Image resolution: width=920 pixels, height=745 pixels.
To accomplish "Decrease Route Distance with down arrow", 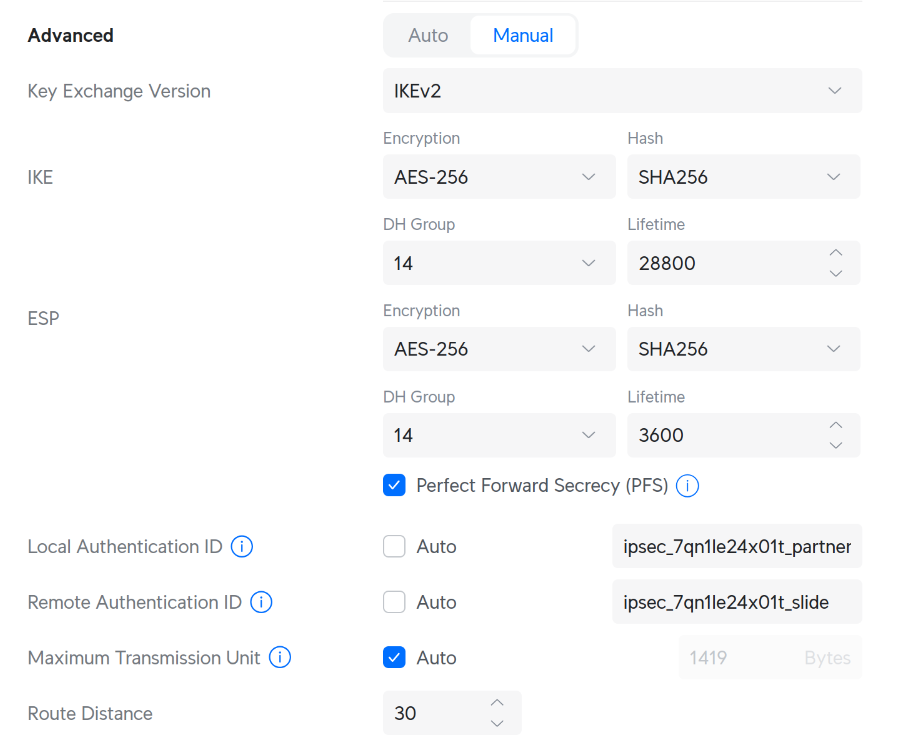I will pos(497,724).
